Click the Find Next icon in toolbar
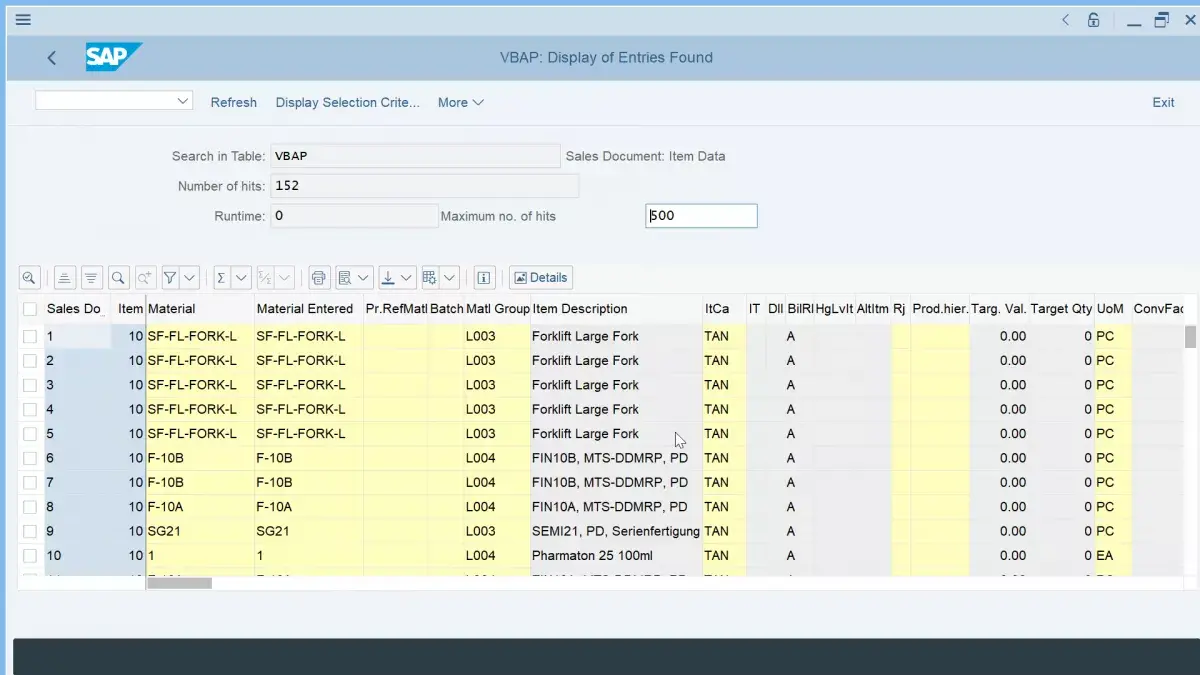The image size is (1200, 675). [145, 278]
